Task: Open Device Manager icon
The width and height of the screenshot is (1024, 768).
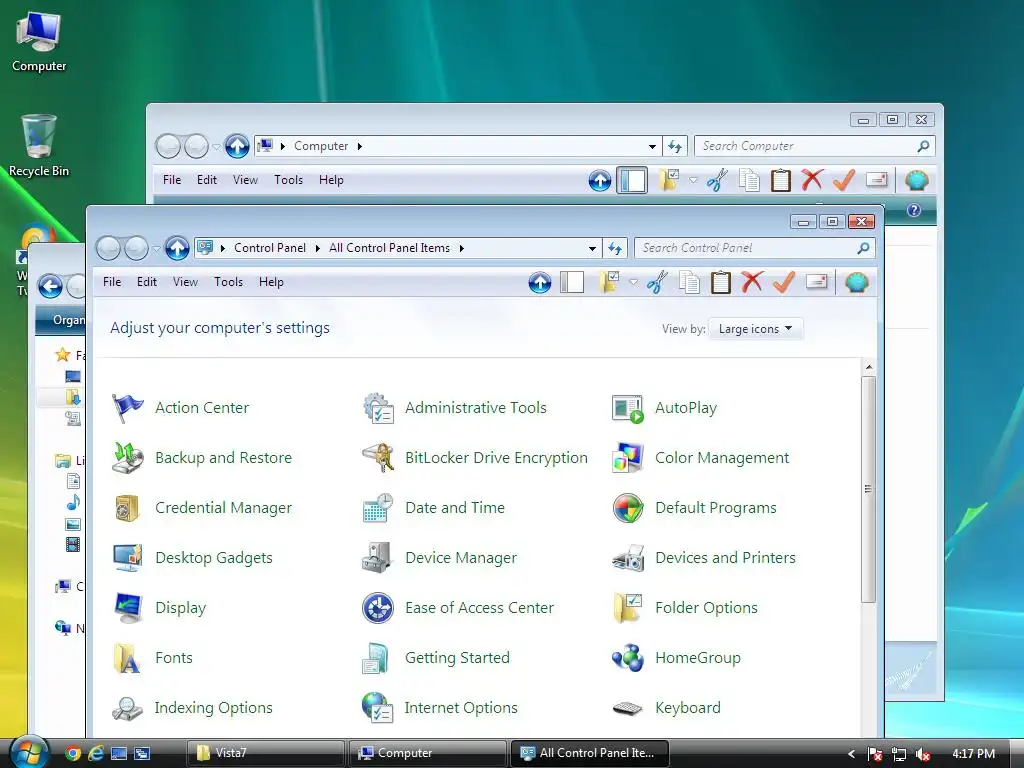Action: (x=378, y=558)
